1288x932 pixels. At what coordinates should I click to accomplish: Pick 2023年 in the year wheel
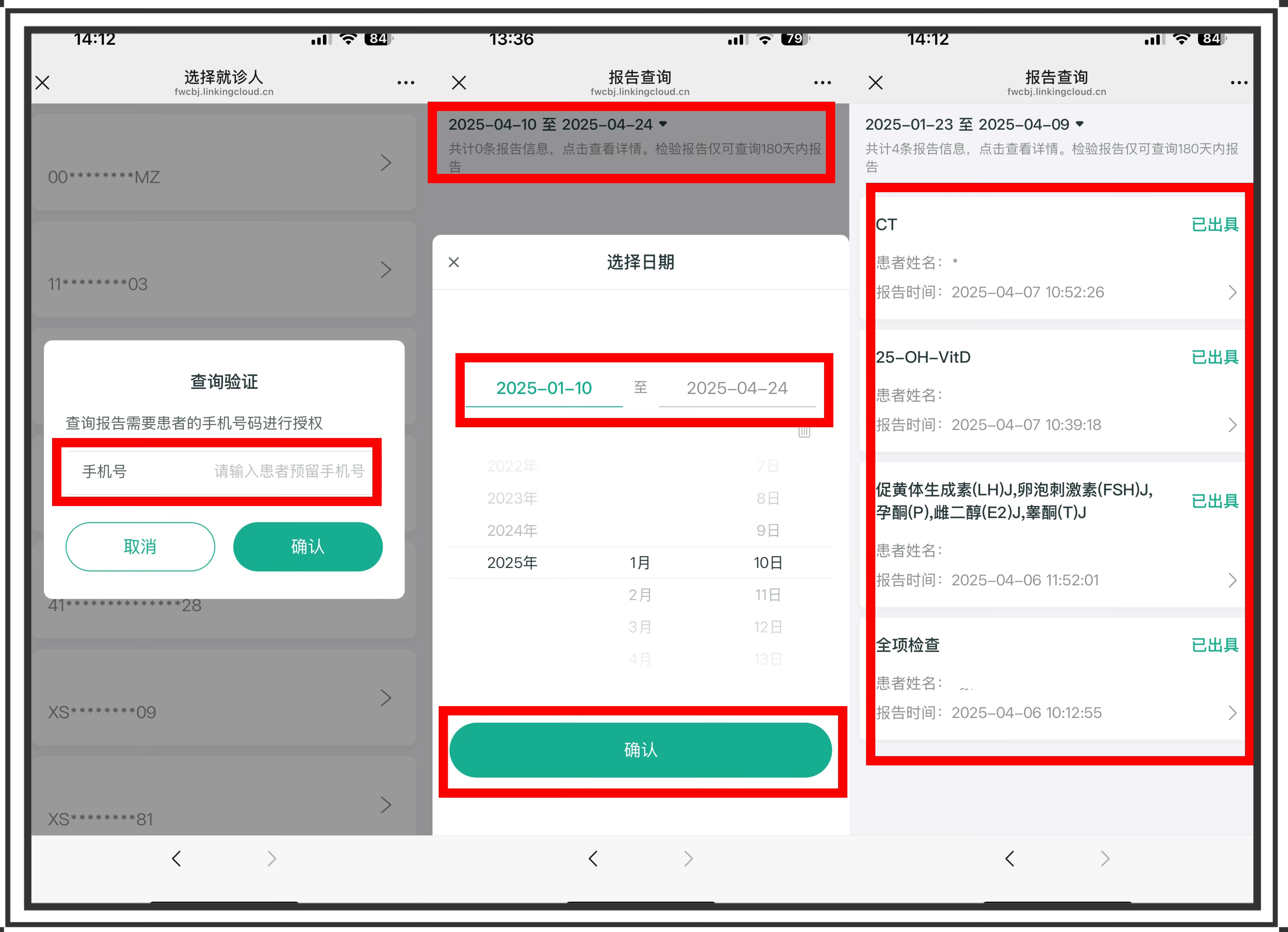[x=512, y=499]
